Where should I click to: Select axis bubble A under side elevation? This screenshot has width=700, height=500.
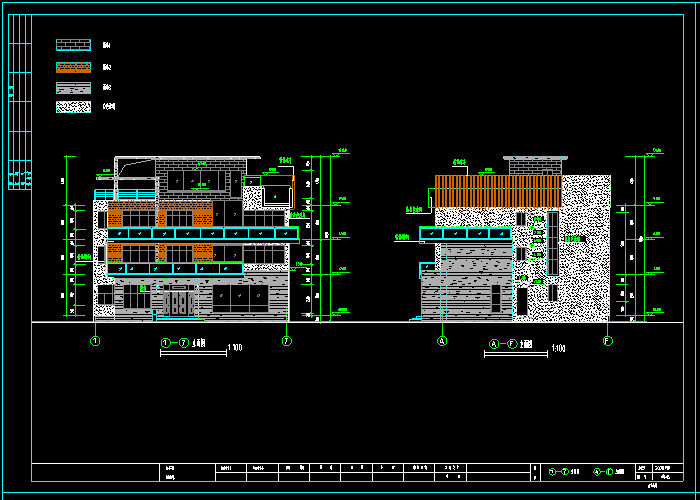click(442, 341)
